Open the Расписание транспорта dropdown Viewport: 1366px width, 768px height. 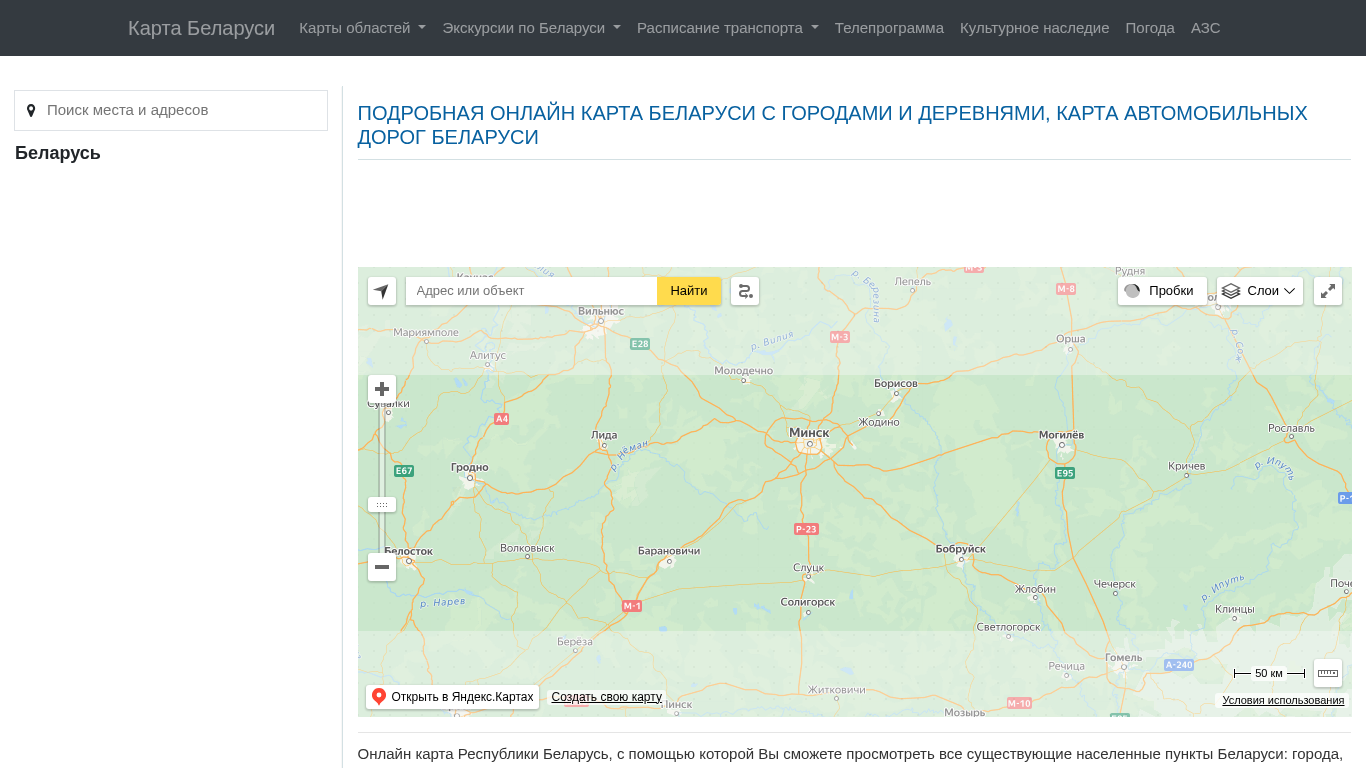pyautogui.click(x=727, y=28)
